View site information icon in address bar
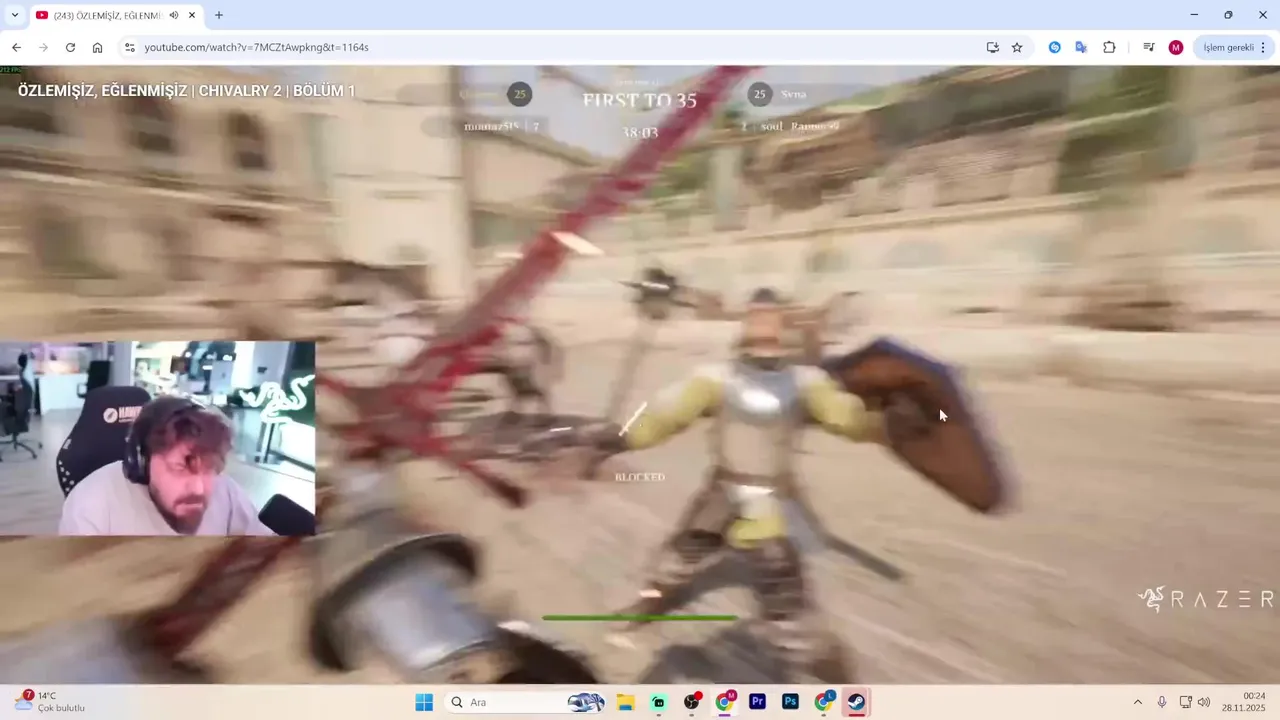1280x720 pixels. (129, 47)
